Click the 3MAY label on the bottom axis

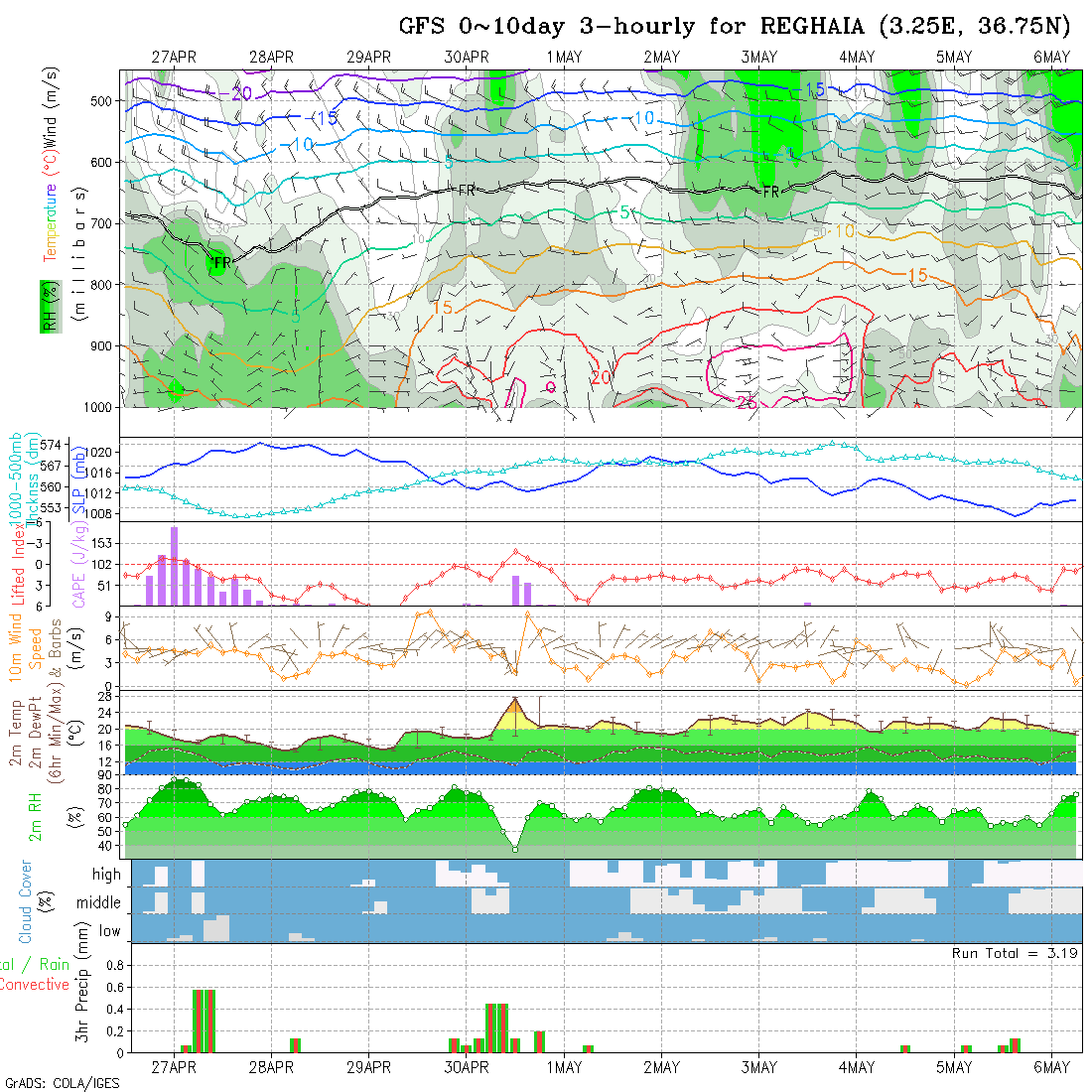[759, 1067]
